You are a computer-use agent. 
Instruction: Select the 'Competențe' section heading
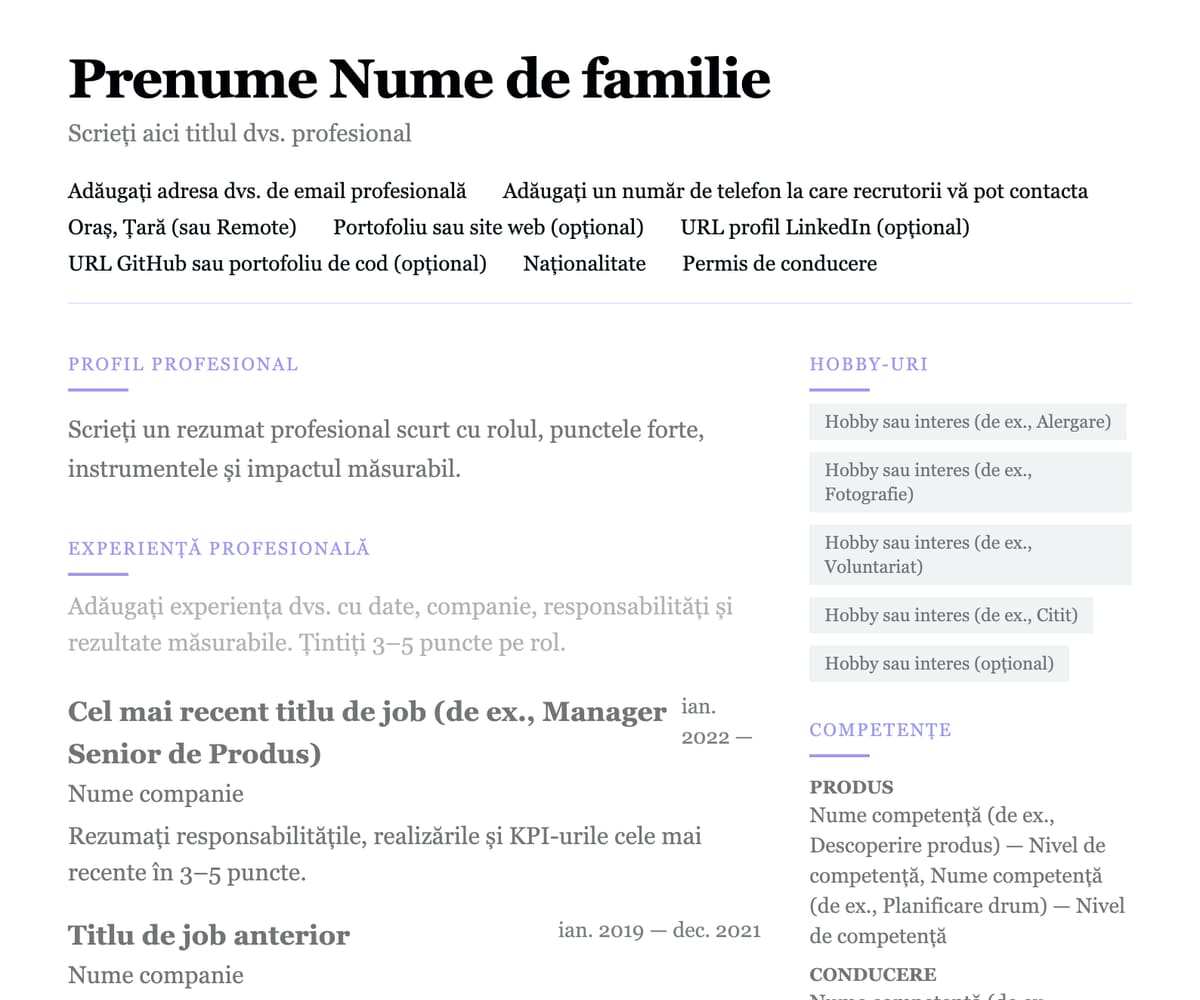click(x=880, y=730)
